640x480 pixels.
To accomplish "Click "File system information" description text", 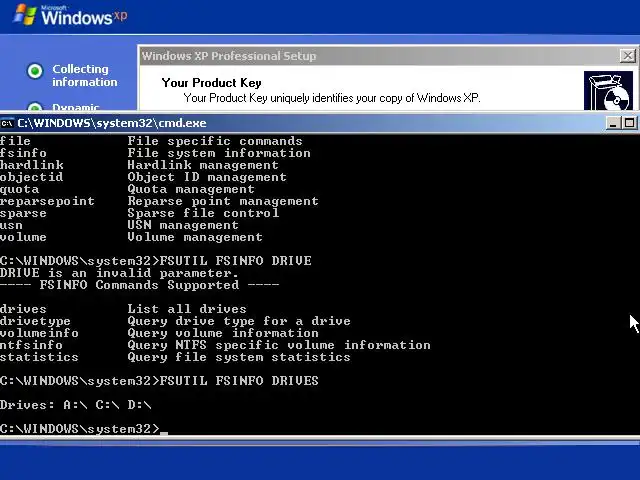I will tap(219, 153).
